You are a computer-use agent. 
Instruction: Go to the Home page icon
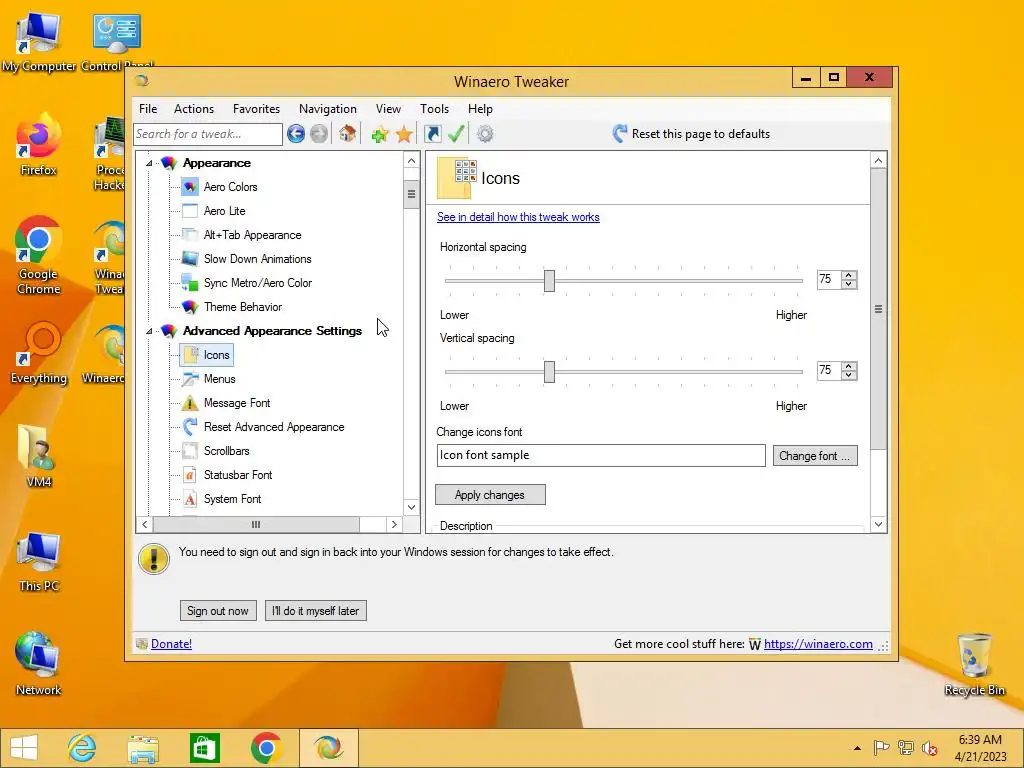(347, 134)
